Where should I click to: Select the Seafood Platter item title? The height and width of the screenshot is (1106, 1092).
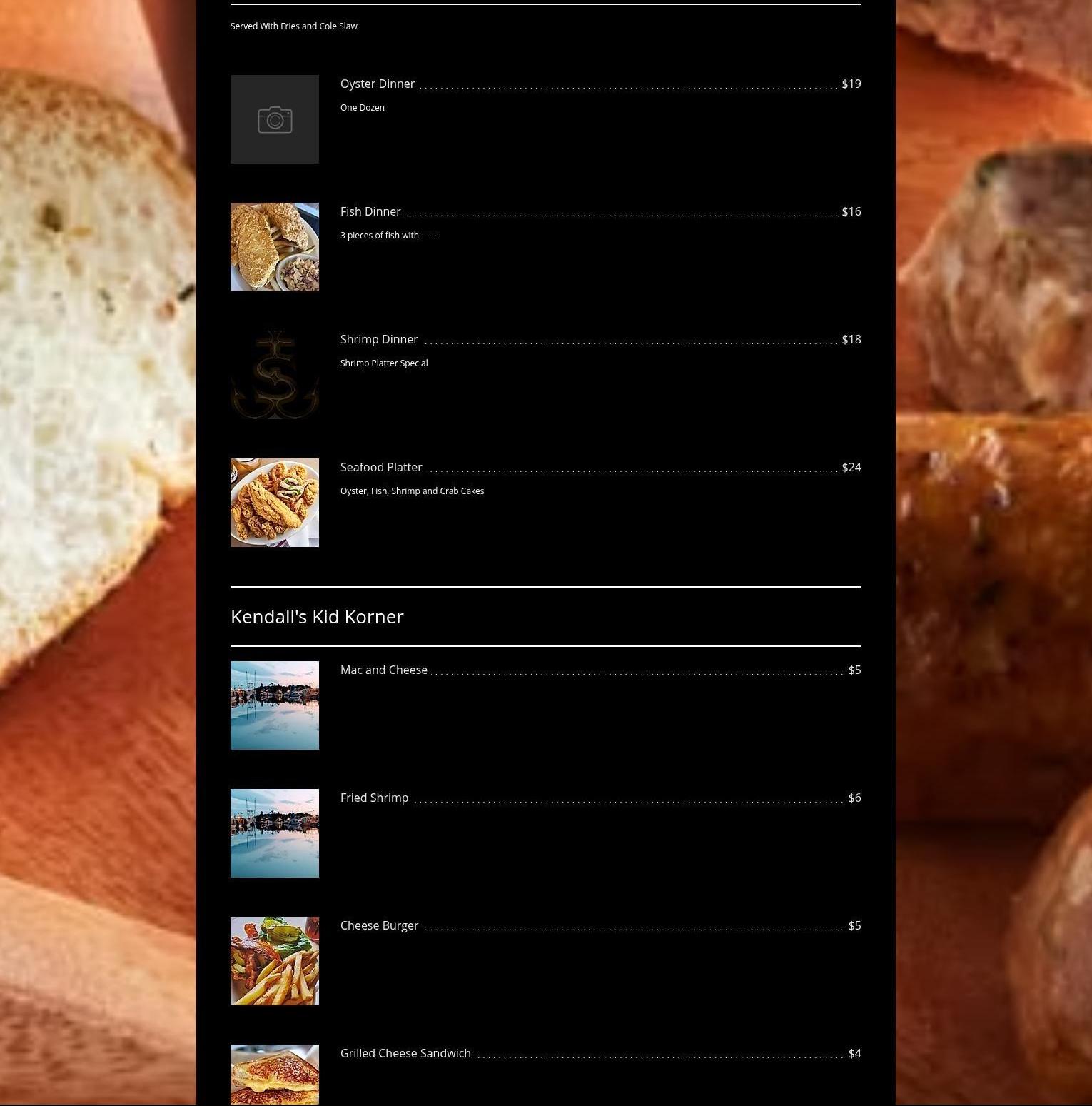pyautogui.click(x=381, y=467)
